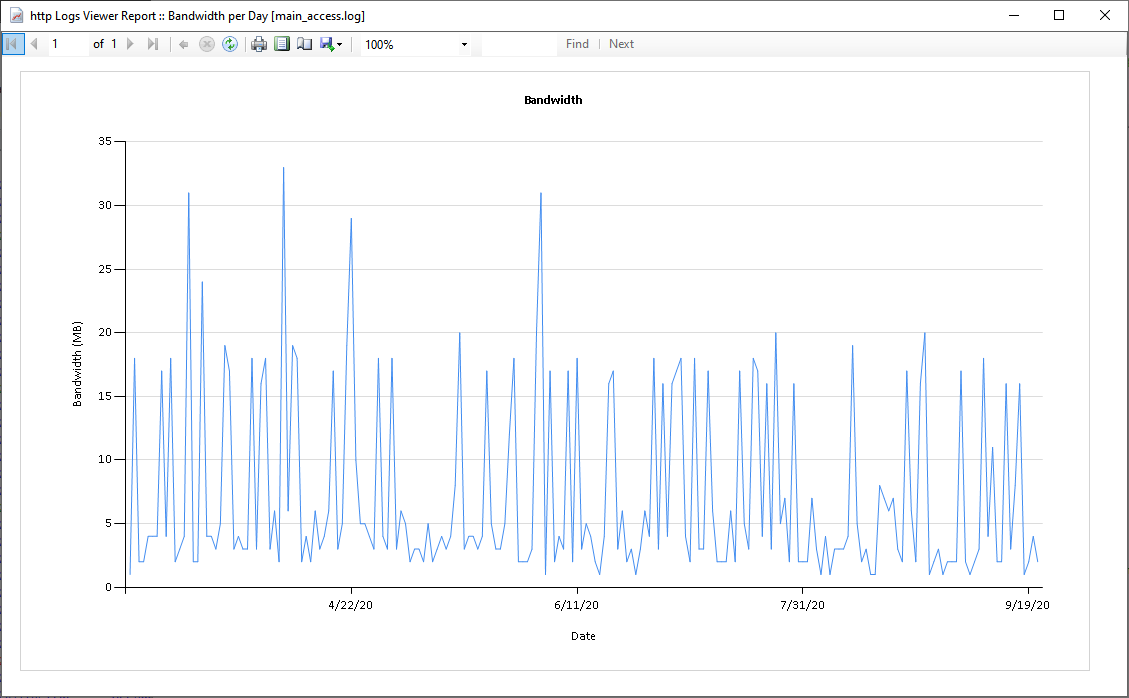Screen dimensions: 1129x698
Task: Jump to last page of report
Action: pyautogui.click(x=153, y=44)
